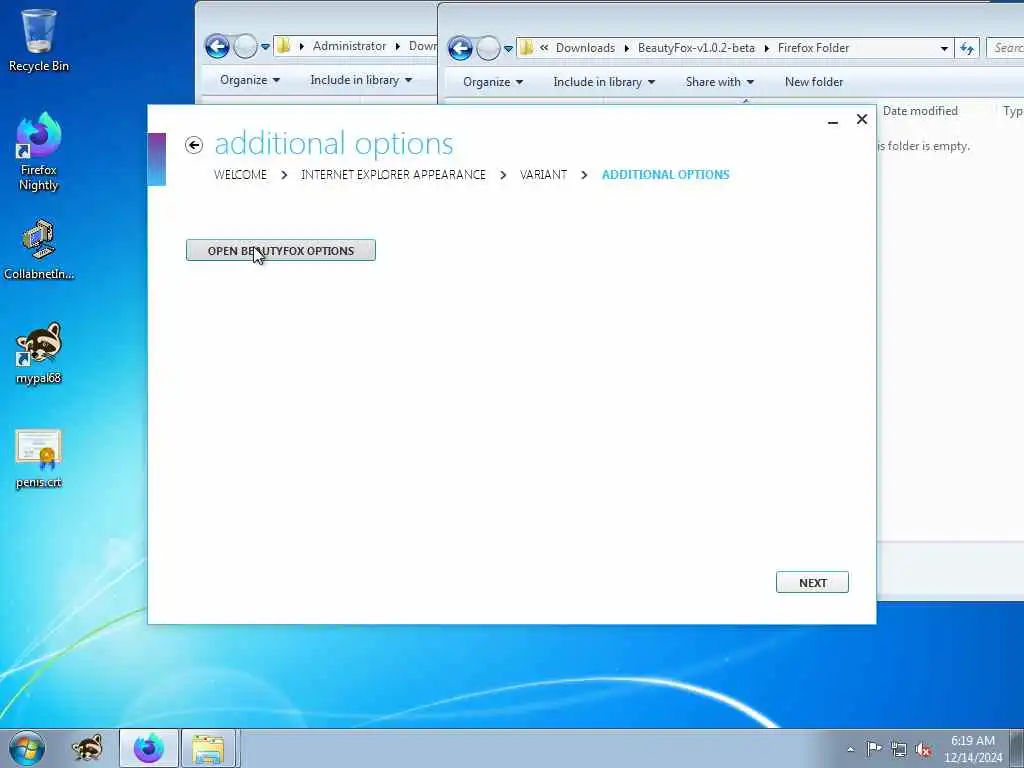Click the Next button in the installer
The height and width of the screenshot is (768, 1024).
tap(812, 583)
